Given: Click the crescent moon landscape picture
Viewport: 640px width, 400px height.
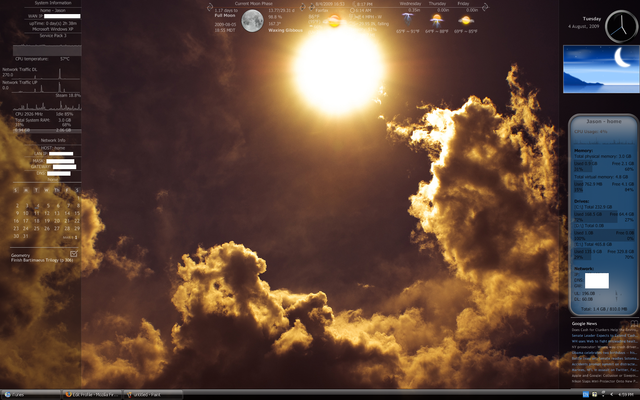Looking at the screenshot, I should click(601, 69).
